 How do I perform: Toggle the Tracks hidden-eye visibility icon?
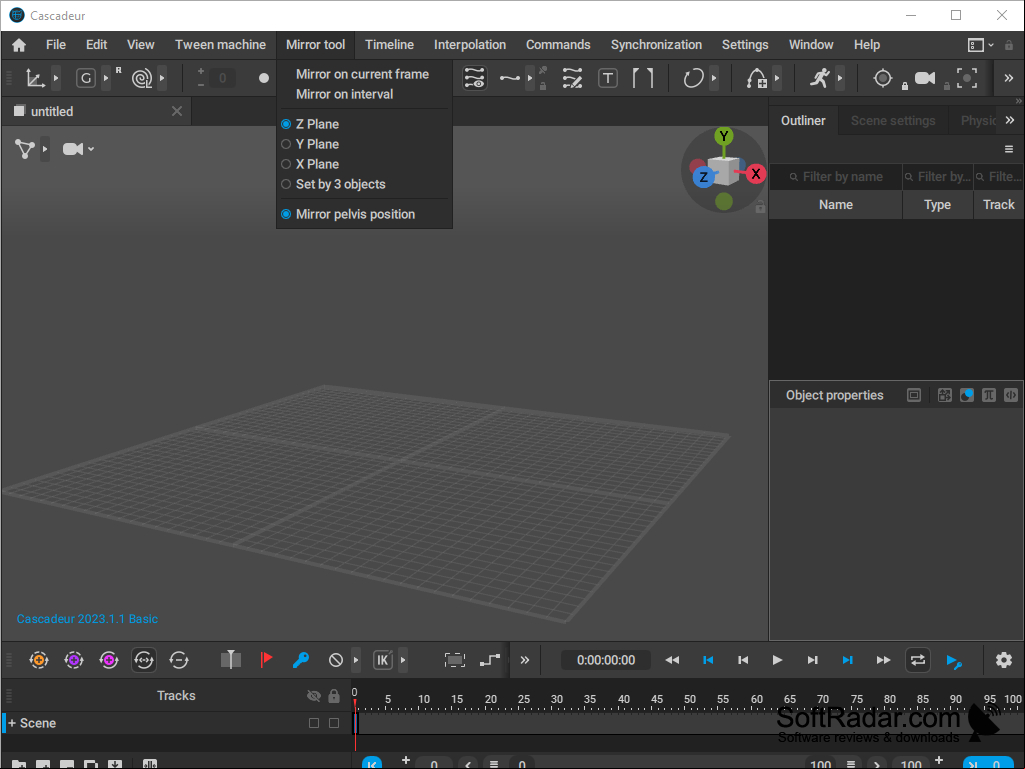[314, 696]
